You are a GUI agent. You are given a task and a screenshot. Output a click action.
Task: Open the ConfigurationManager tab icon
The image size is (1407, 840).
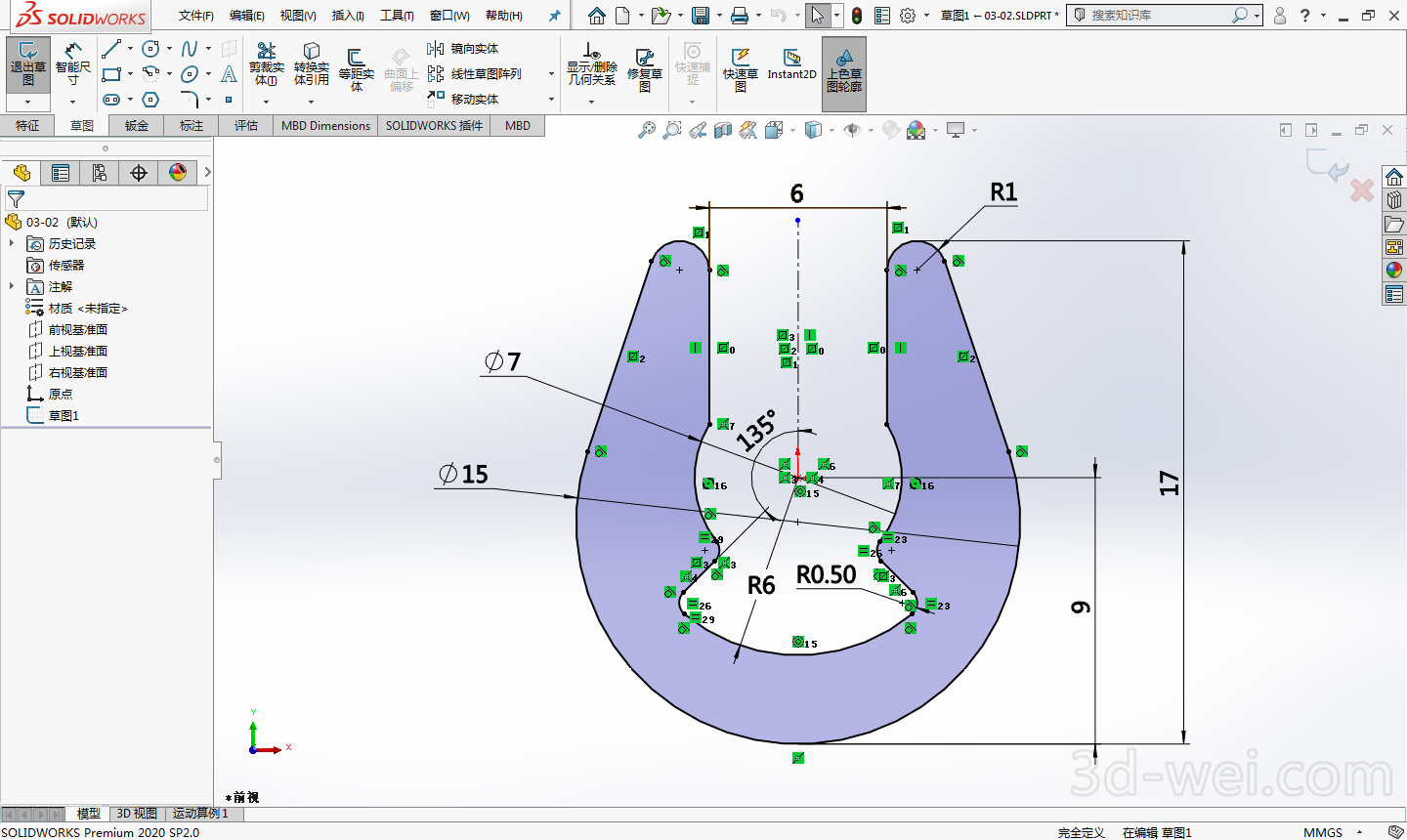[x=100, y=173]
